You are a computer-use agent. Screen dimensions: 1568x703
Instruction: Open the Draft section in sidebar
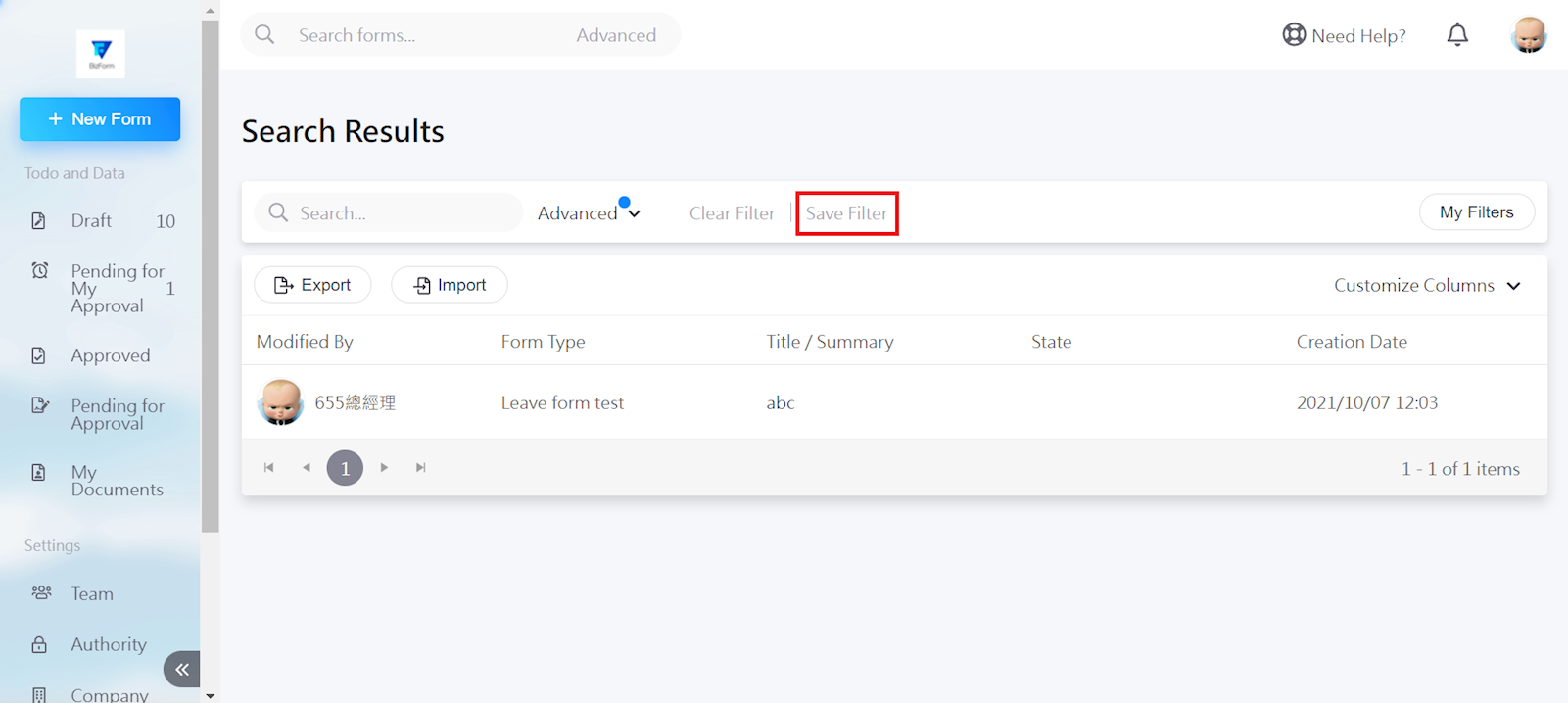(91, 221)
